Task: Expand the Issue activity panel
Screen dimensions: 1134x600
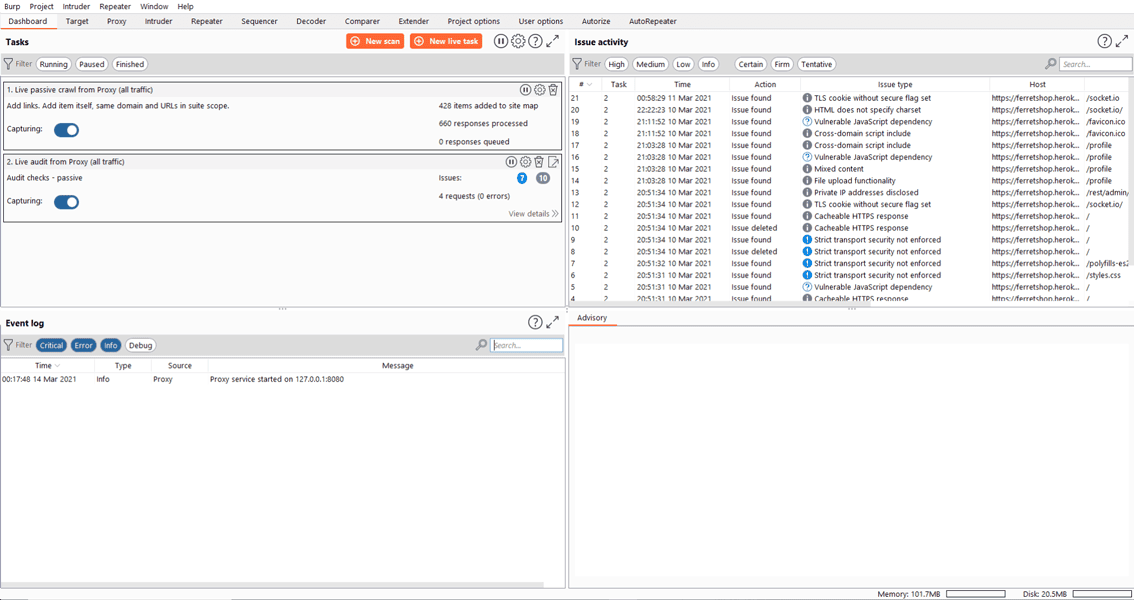Action: 1122,41
